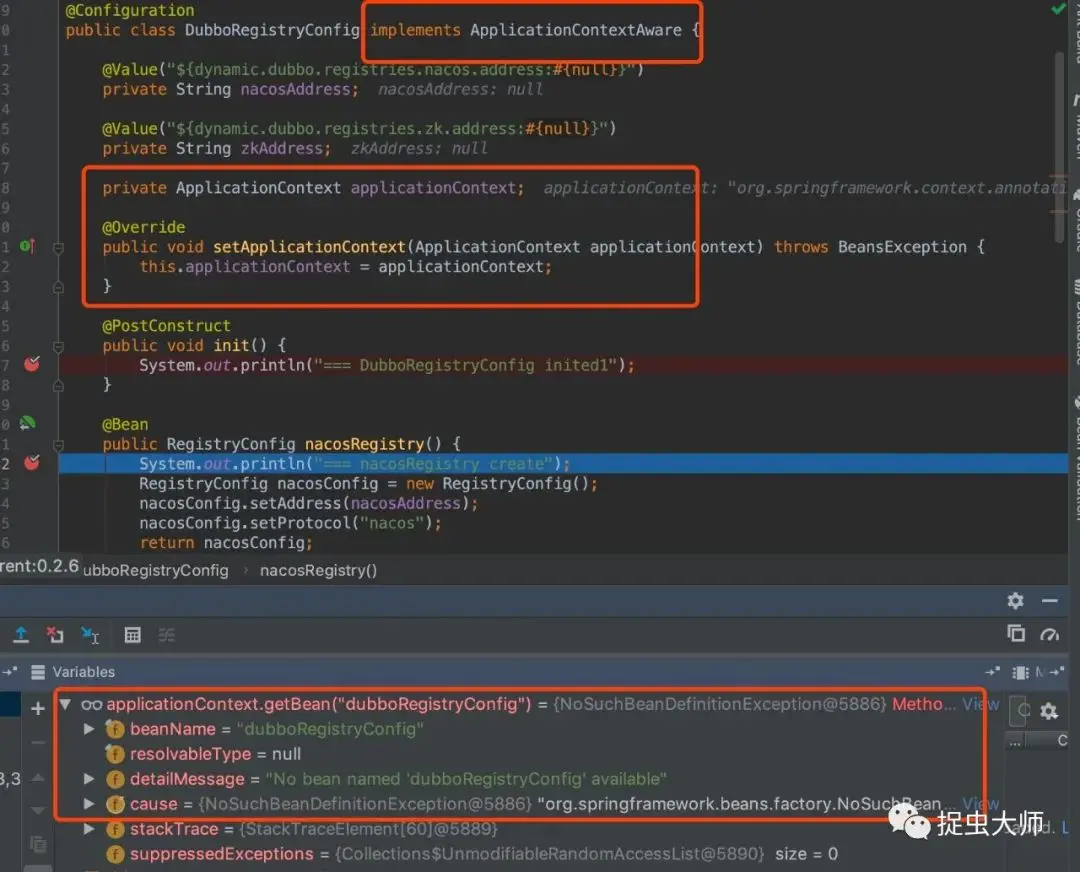1080x872 pixels.
Task: Click the @Configuration annotation
Action: [x=129, y=10]
